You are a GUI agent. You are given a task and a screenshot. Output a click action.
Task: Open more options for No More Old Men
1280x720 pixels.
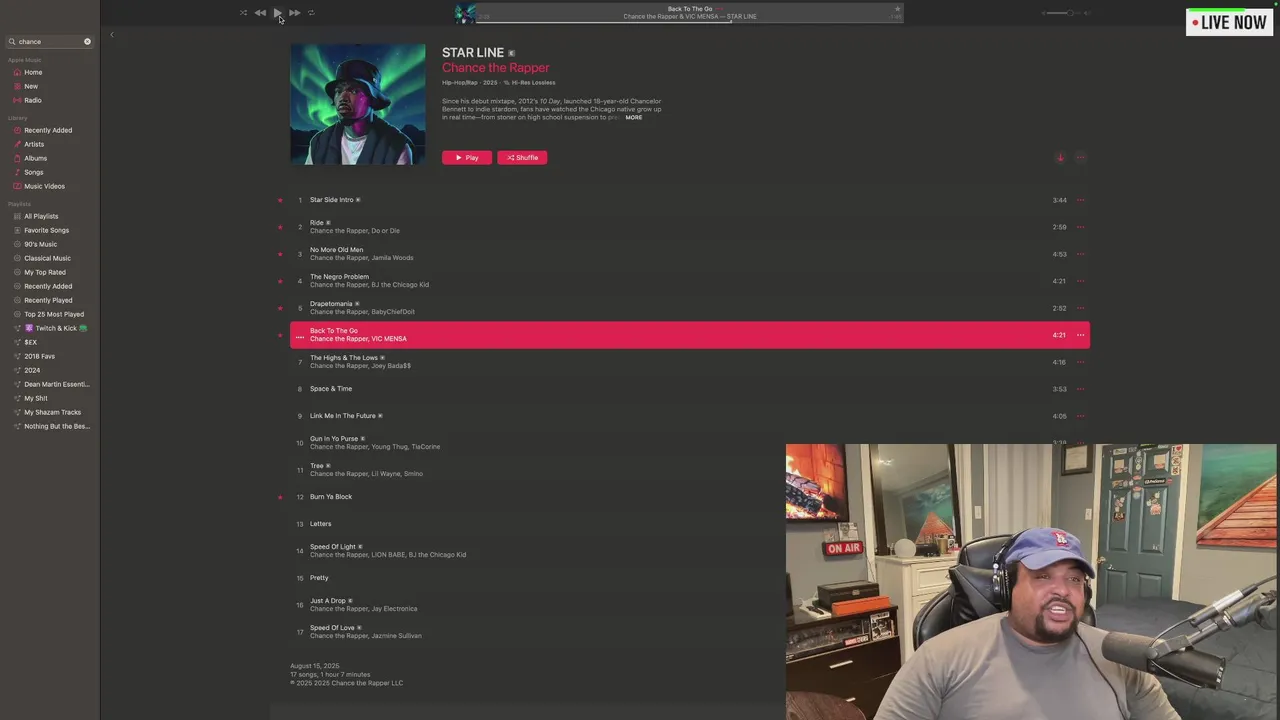(1080, 254)
